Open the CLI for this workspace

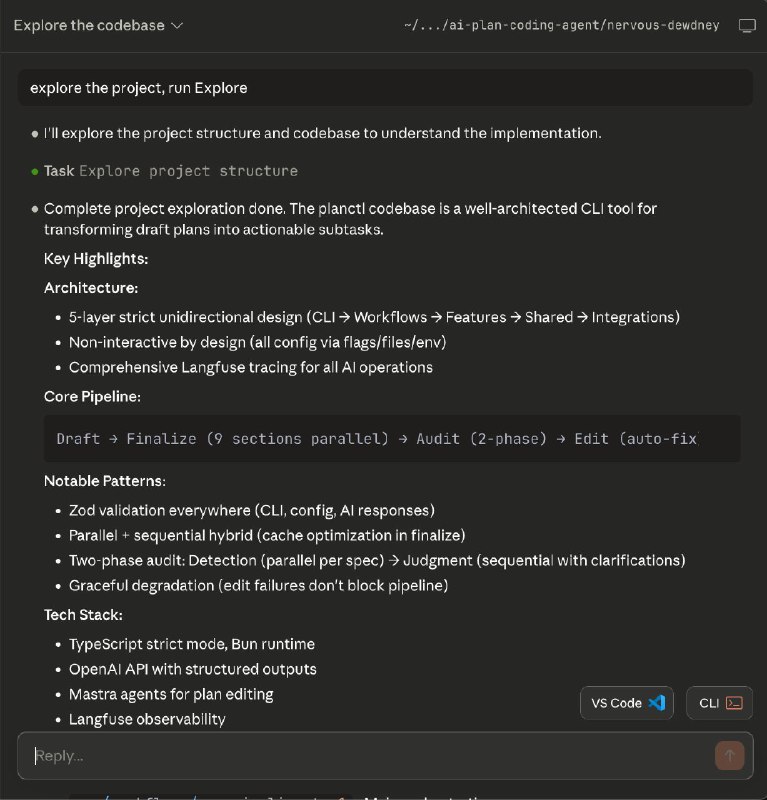(719, 703)
